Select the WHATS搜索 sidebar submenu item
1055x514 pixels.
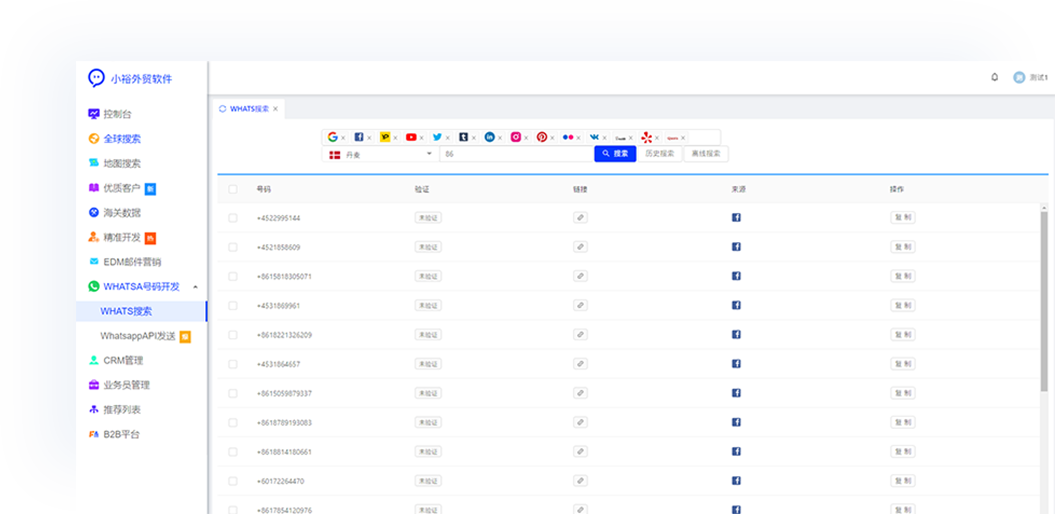pos(141,311)
